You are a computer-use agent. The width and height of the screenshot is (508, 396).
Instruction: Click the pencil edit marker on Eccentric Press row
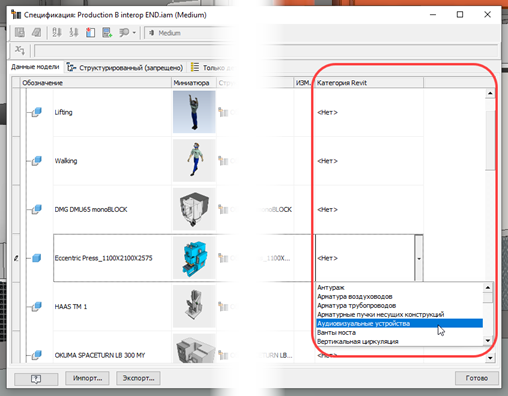click(16, 258)
